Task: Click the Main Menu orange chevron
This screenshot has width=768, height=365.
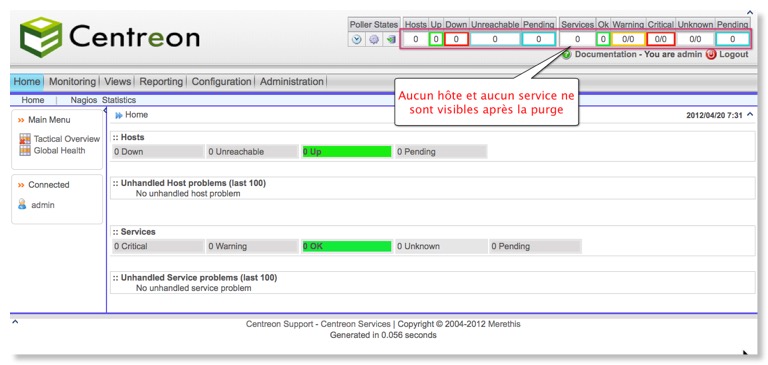Action: [x=21, y=120]
